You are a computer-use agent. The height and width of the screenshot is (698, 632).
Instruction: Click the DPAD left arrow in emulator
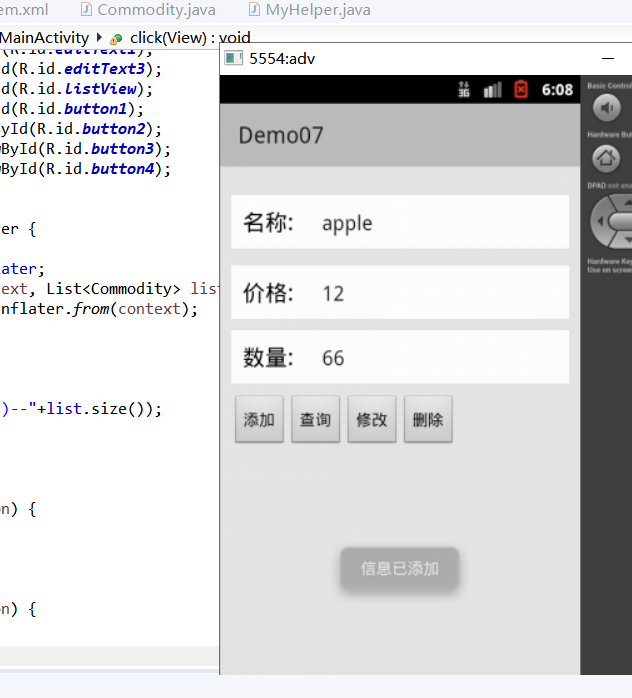(600, 221)
